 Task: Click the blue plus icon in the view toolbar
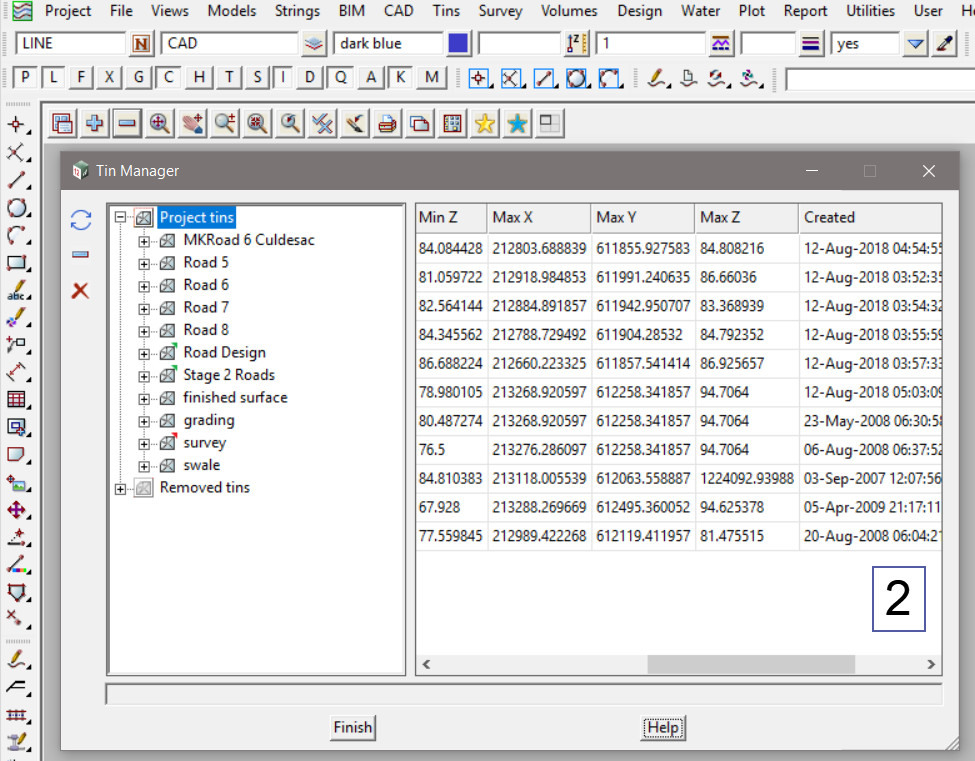pyautogui.click(x=95, y=123)
